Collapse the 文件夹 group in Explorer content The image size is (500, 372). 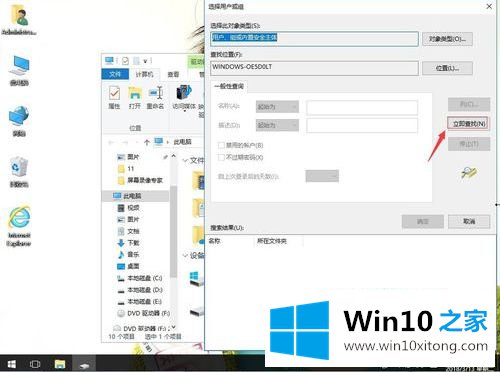click(x=185, y=161)
